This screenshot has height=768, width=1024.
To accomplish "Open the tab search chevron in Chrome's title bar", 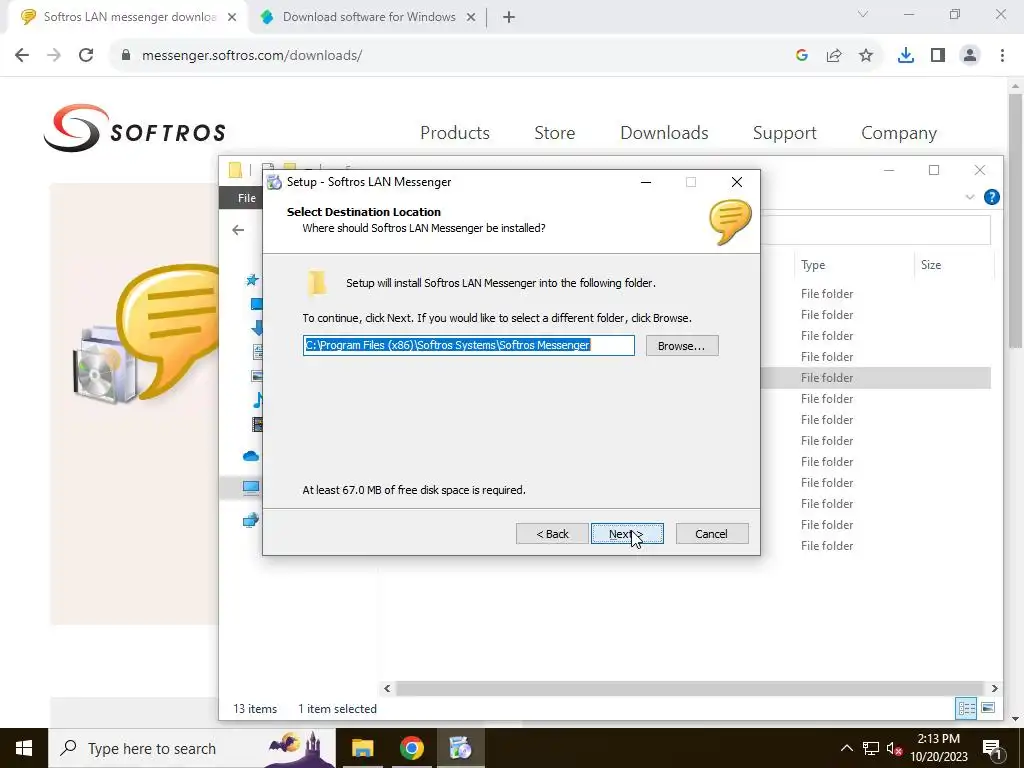I will (x=863, y=14).
